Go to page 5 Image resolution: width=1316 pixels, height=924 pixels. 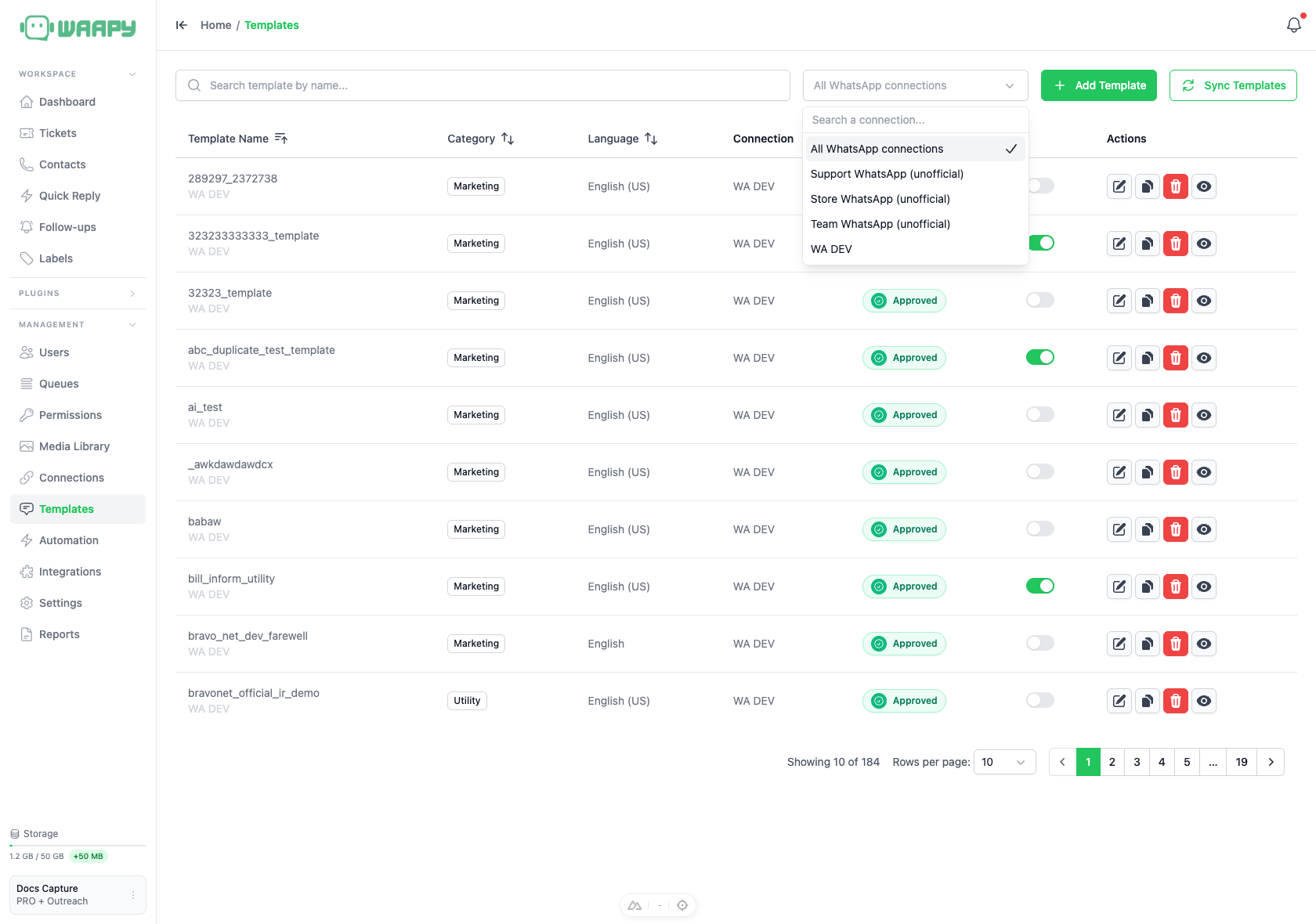tap(1188, 762)
